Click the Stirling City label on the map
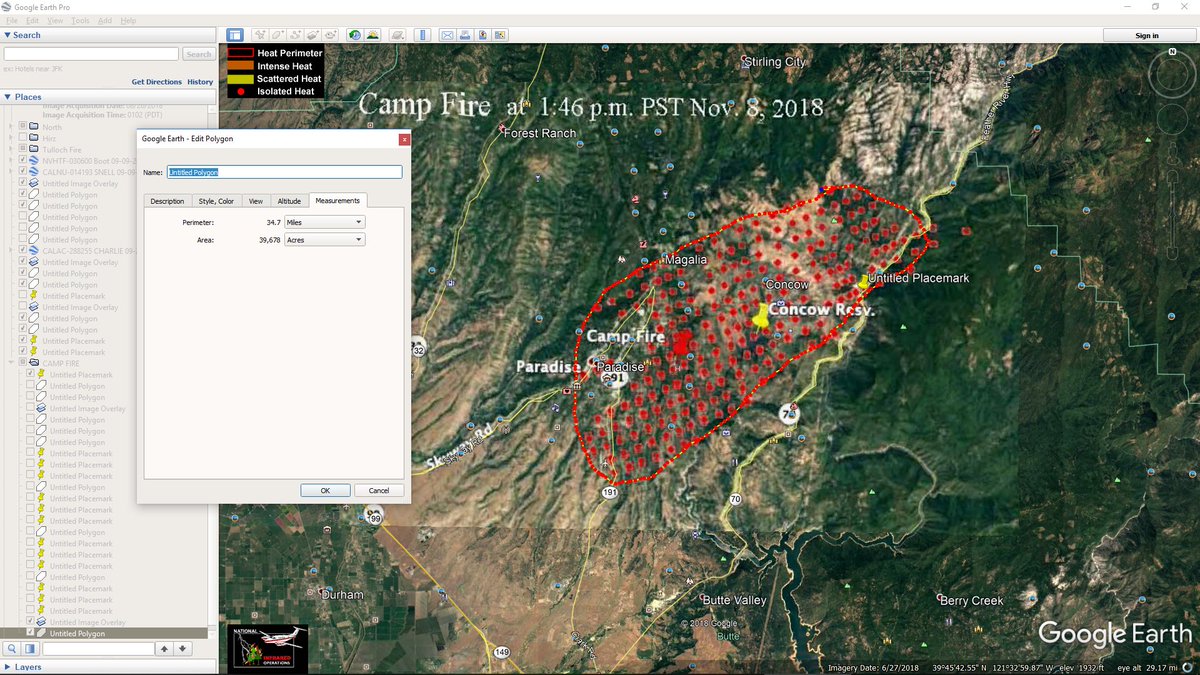Viewport: 1200px width, 675px height. click(776, 62)
